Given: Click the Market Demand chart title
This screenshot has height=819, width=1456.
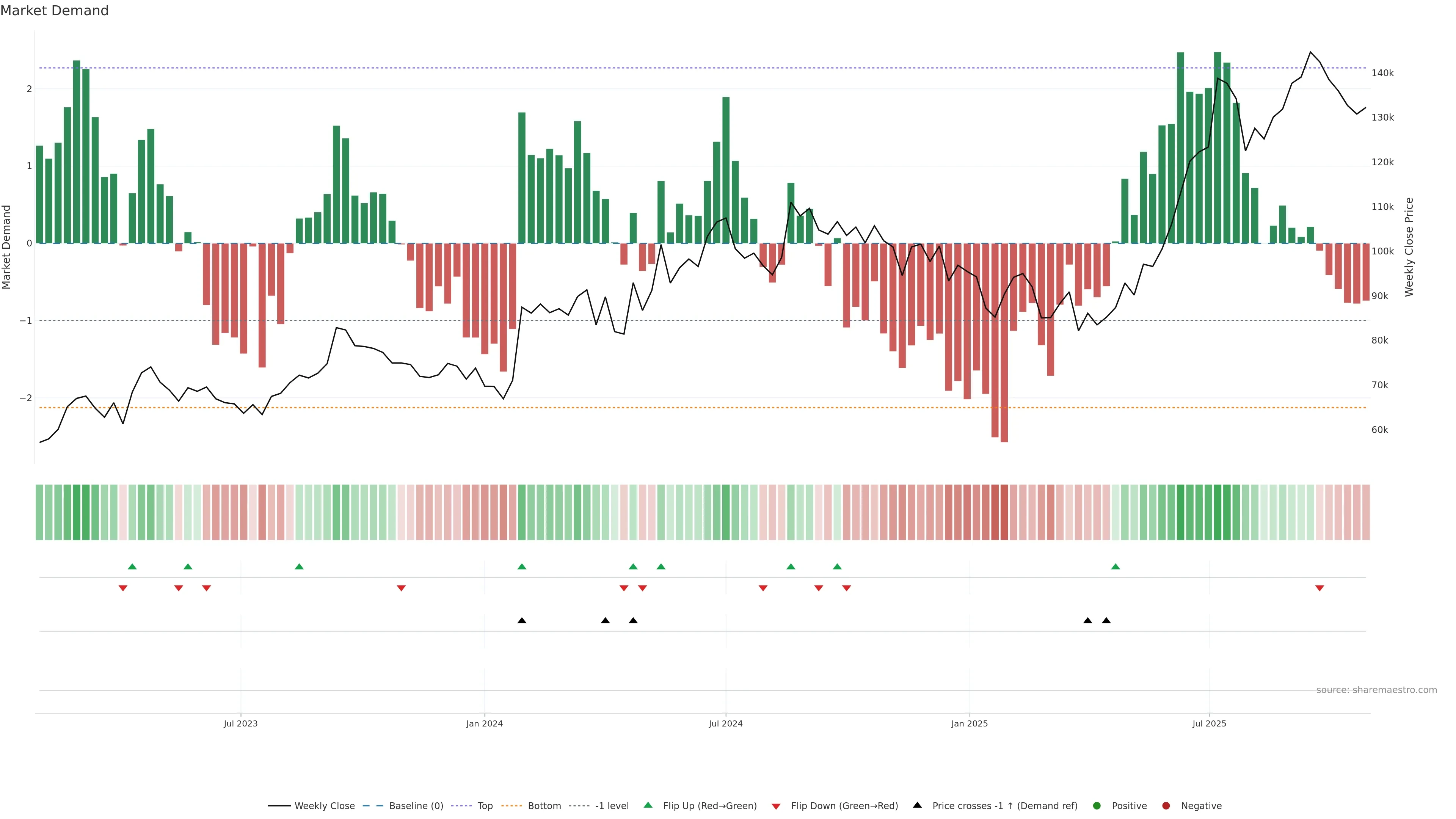Looking at the screenshot, I should (54, 11).
